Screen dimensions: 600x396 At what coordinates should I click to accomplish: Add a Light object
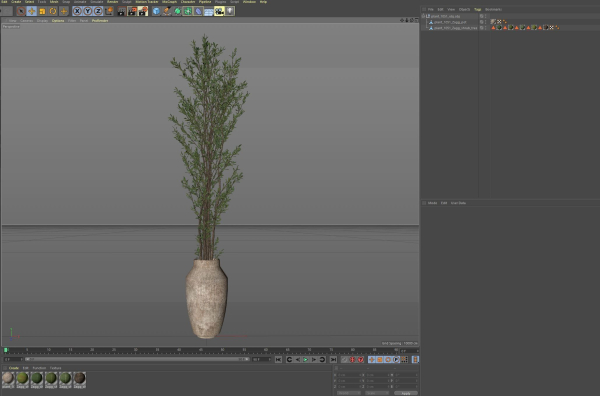pos(229,11)
